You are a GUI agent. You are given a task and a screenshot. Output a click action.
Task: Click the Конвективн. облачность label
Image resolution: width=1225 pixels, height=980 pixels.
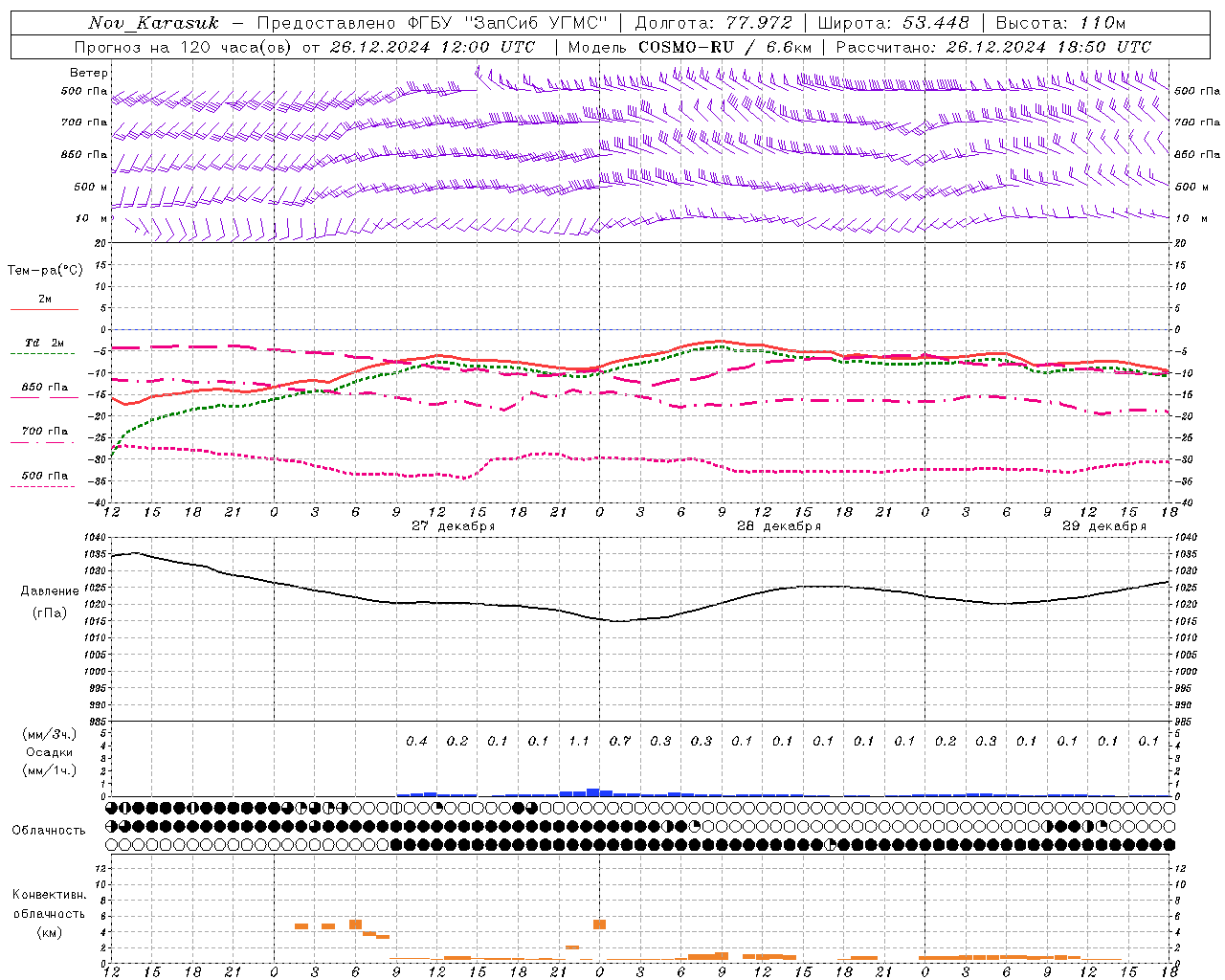click(49, 903)
